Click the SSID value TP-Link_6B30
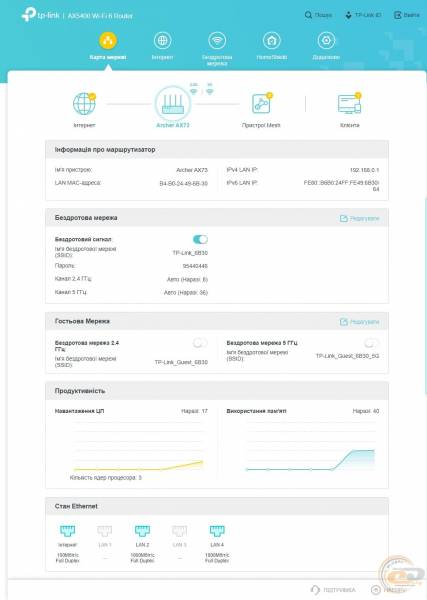This screenshot has width=427, height=600. point(190,253)
